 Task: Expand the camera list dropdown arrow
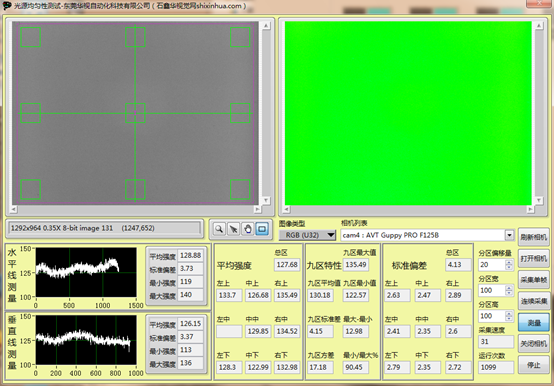509,235
